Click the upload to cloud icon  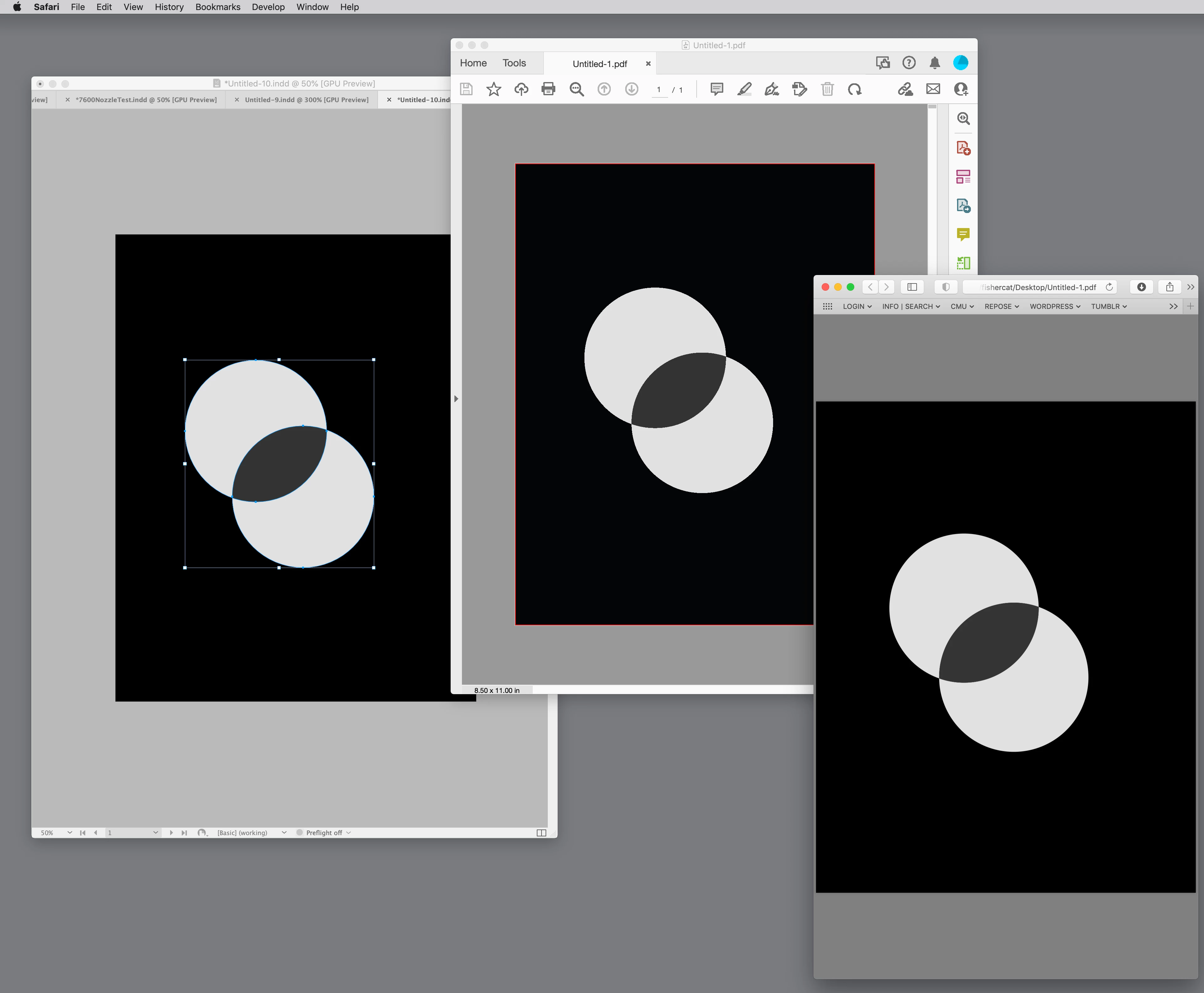click(521, 89)
